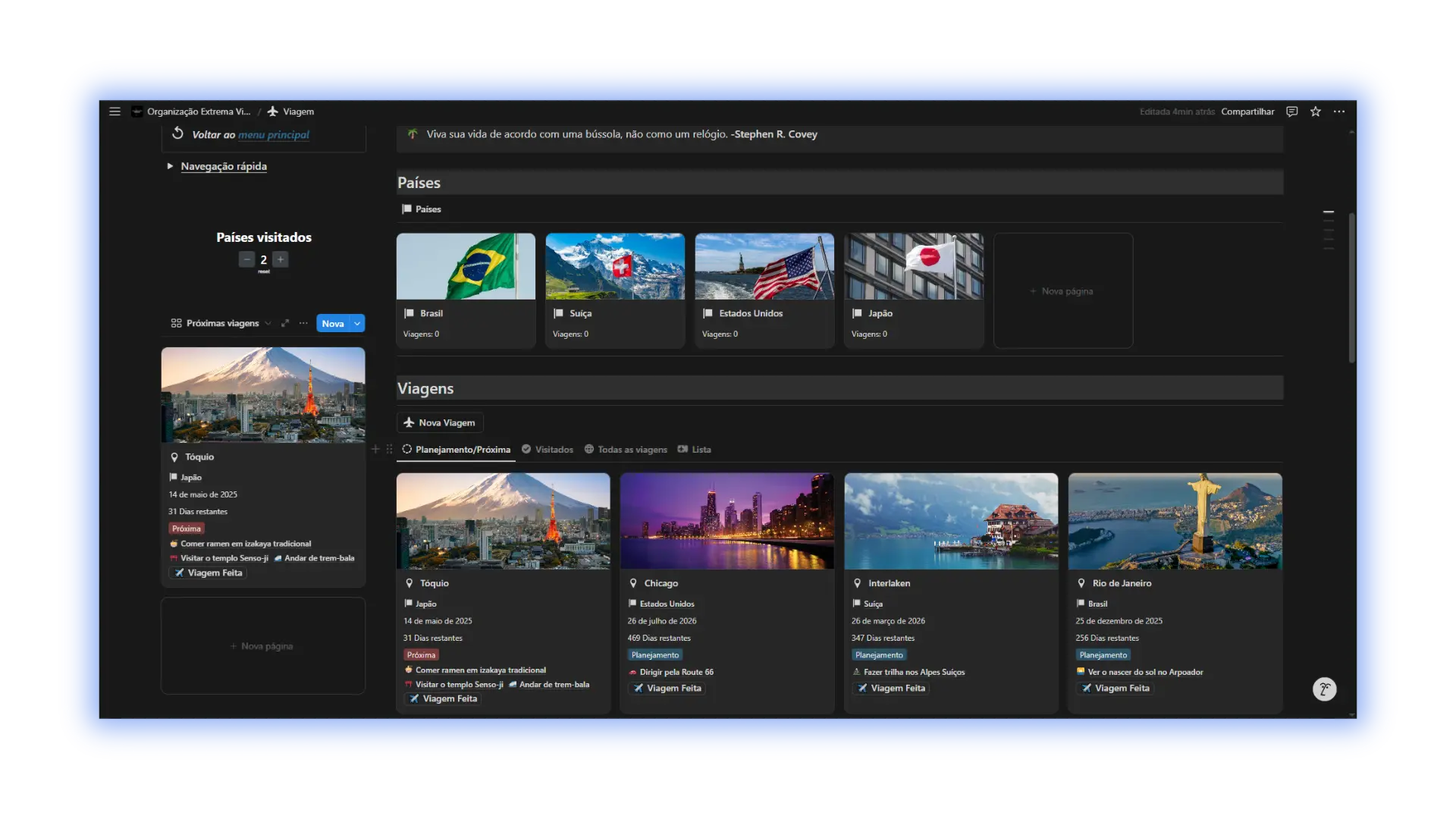1456x819 pixels.
Task: Click the Próxima status tag on Tóquio card
Action: pos(421,655)
